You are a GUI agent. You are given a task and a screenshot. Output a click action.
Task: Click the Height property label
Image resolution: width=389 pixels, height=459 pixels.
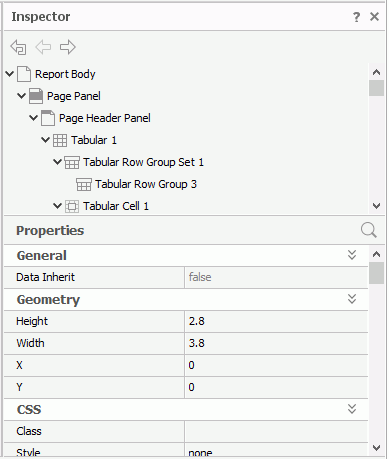tap(32, 321)
